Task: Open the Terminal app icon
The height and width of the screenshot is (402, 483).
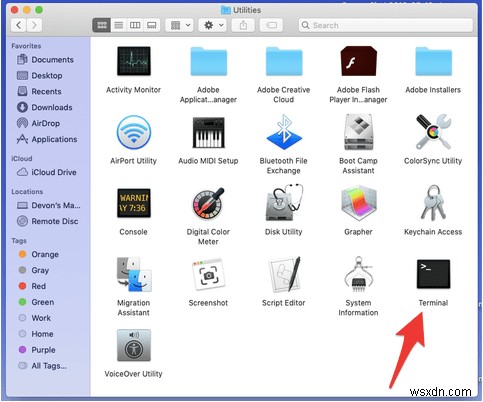Action: point(433,274)
